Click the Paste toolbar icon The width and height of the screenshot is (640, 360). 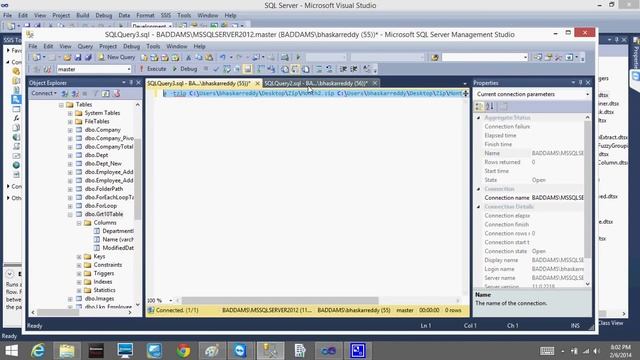click(x=209, y=58)
